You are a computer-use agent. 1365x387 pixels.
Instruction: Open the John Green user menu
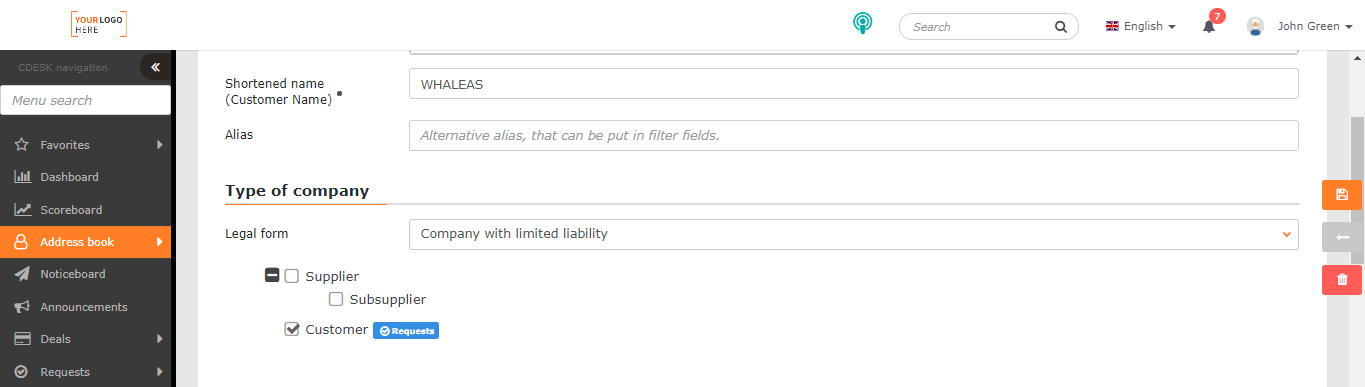[x=1299, y=27]
